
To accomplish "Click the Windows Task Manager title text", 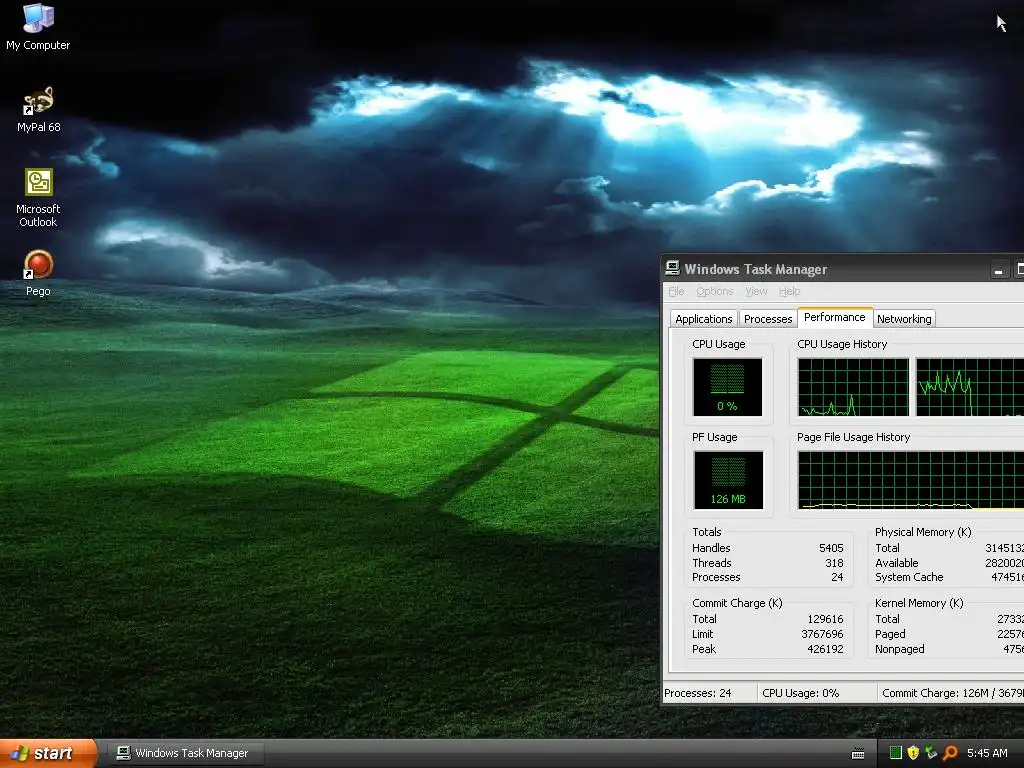I will (x=756, y=269).
